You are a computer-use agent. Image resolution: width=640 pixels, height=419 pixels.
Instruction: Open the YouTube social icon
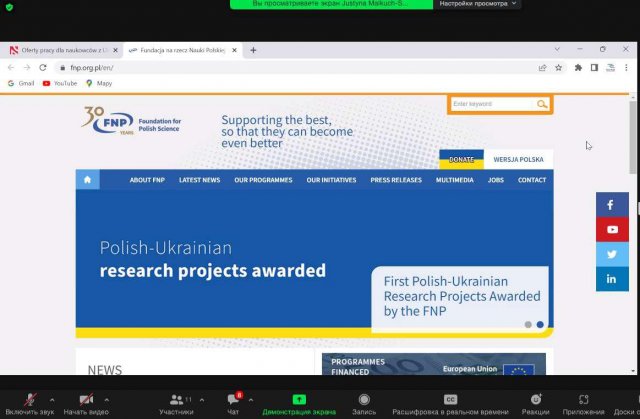(612, 230)
